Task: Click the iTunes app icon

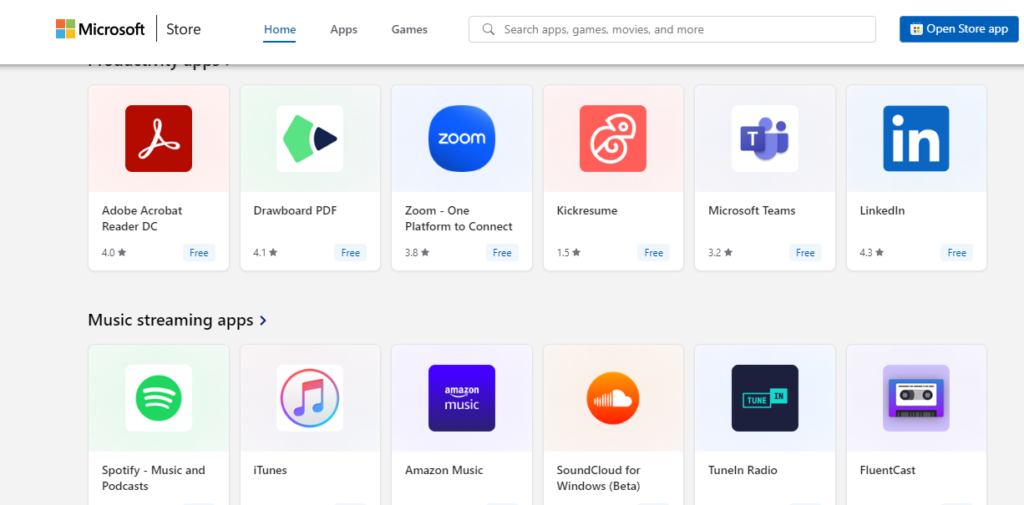Action: point(310,398)
